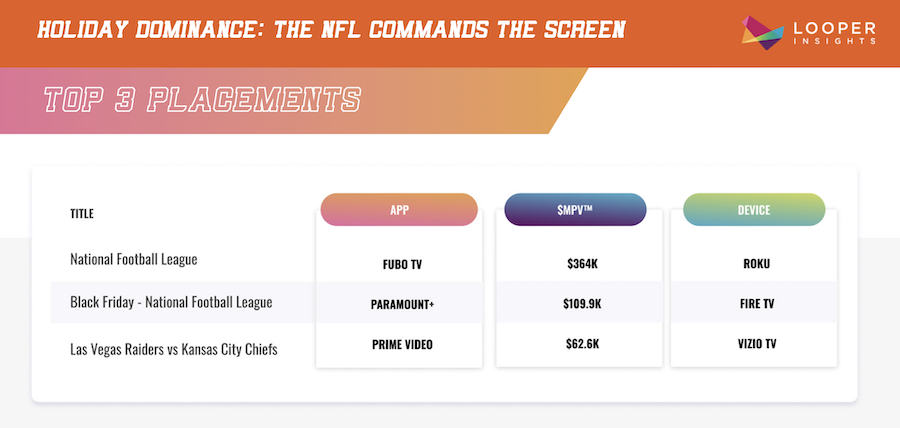Screen dimensions: 900x428
Task: Click the PRIME VIDEO app cell
Action: coord(398,343)
